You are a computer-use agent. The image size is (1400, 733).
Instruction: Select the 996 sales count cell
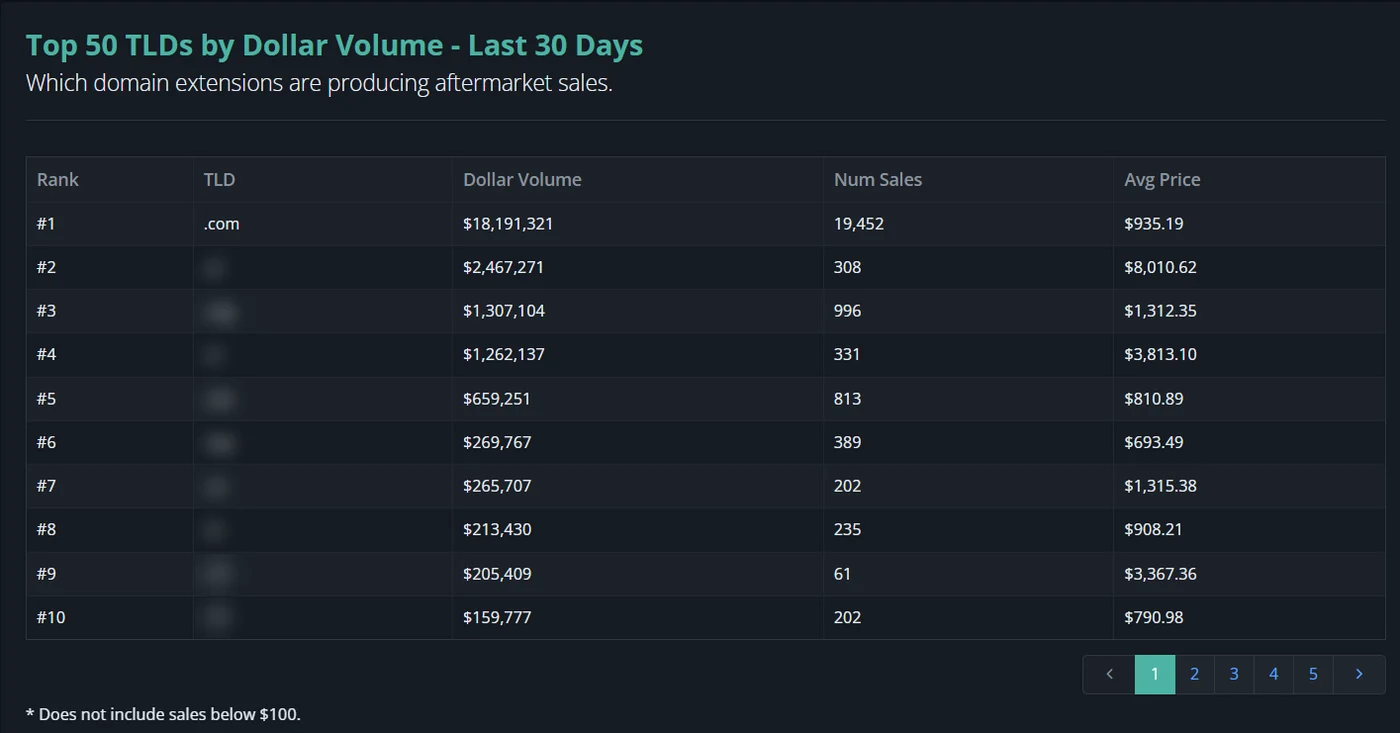[968, 311]
